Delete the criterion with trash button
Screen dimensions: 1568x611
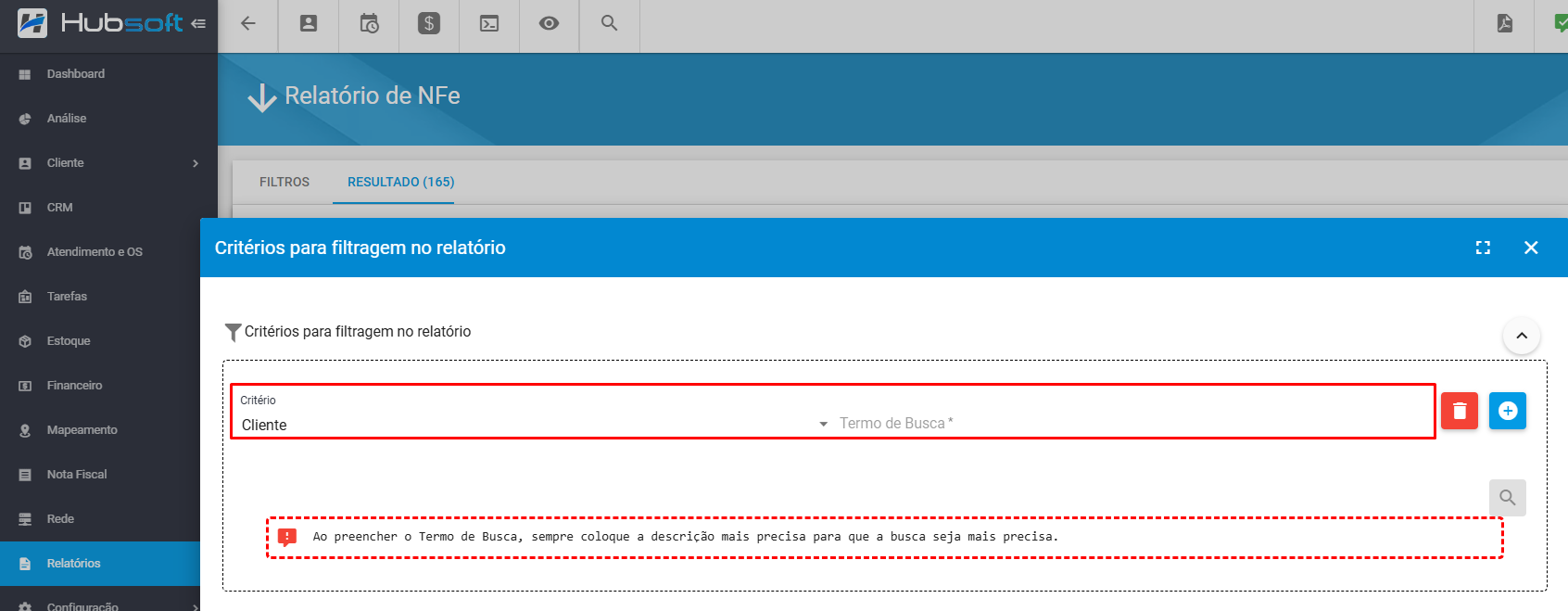(1460, 411)
